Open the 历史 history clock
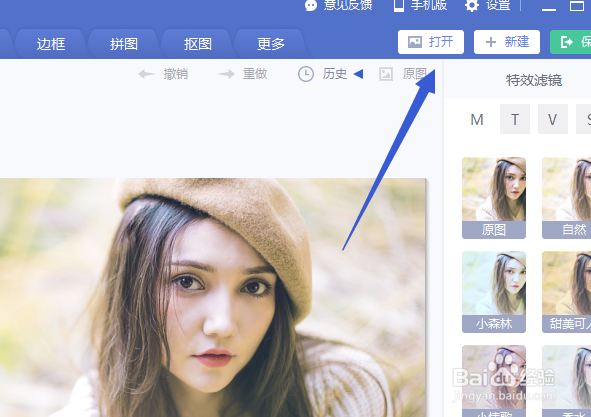Viewport: 591px width, 417px height. [306, 74]
